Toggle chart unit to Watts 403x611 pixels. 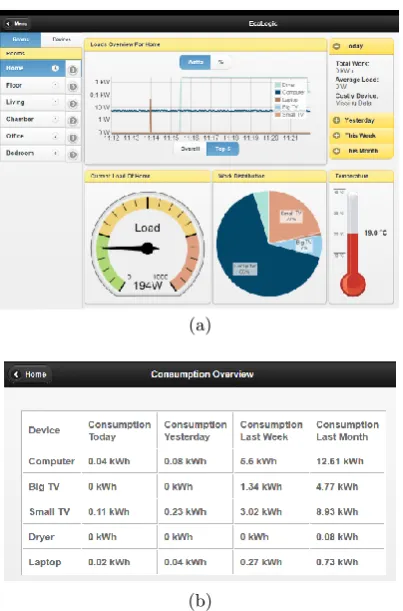(195, 62)
